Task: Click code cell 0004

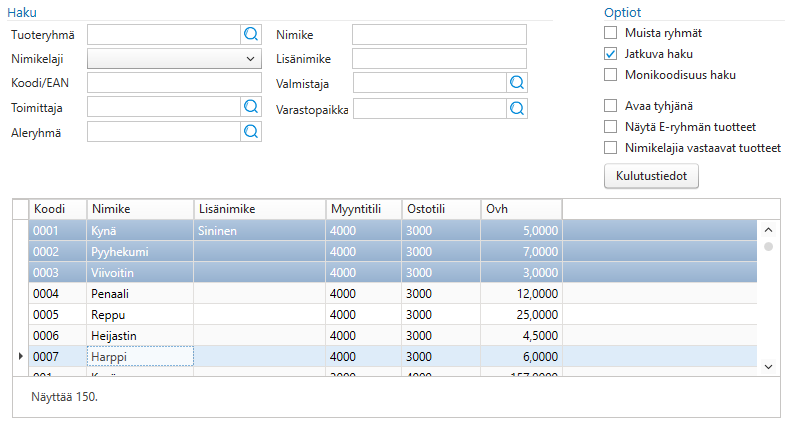Action: tap(58, 294)
